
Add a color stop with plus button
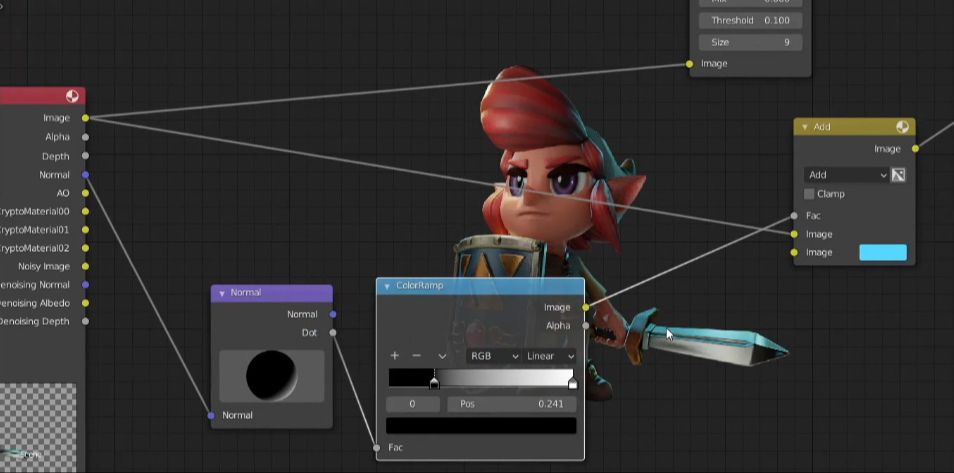[x=394, y=356]
